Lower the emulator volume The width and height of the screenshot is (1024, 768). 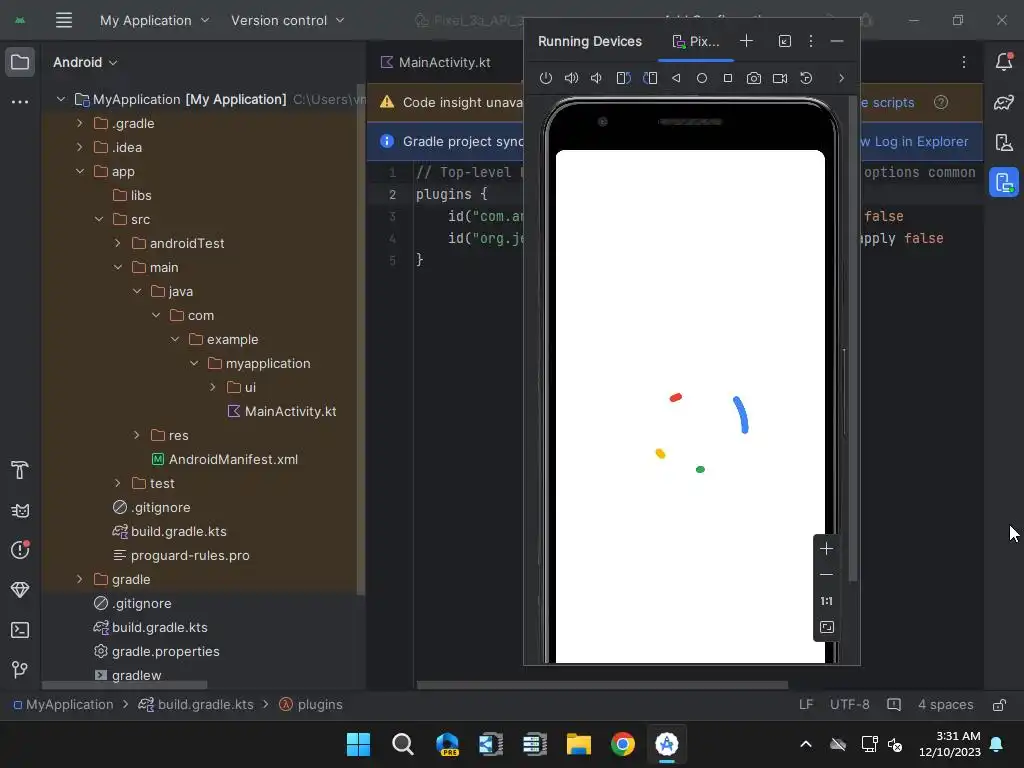597,78
